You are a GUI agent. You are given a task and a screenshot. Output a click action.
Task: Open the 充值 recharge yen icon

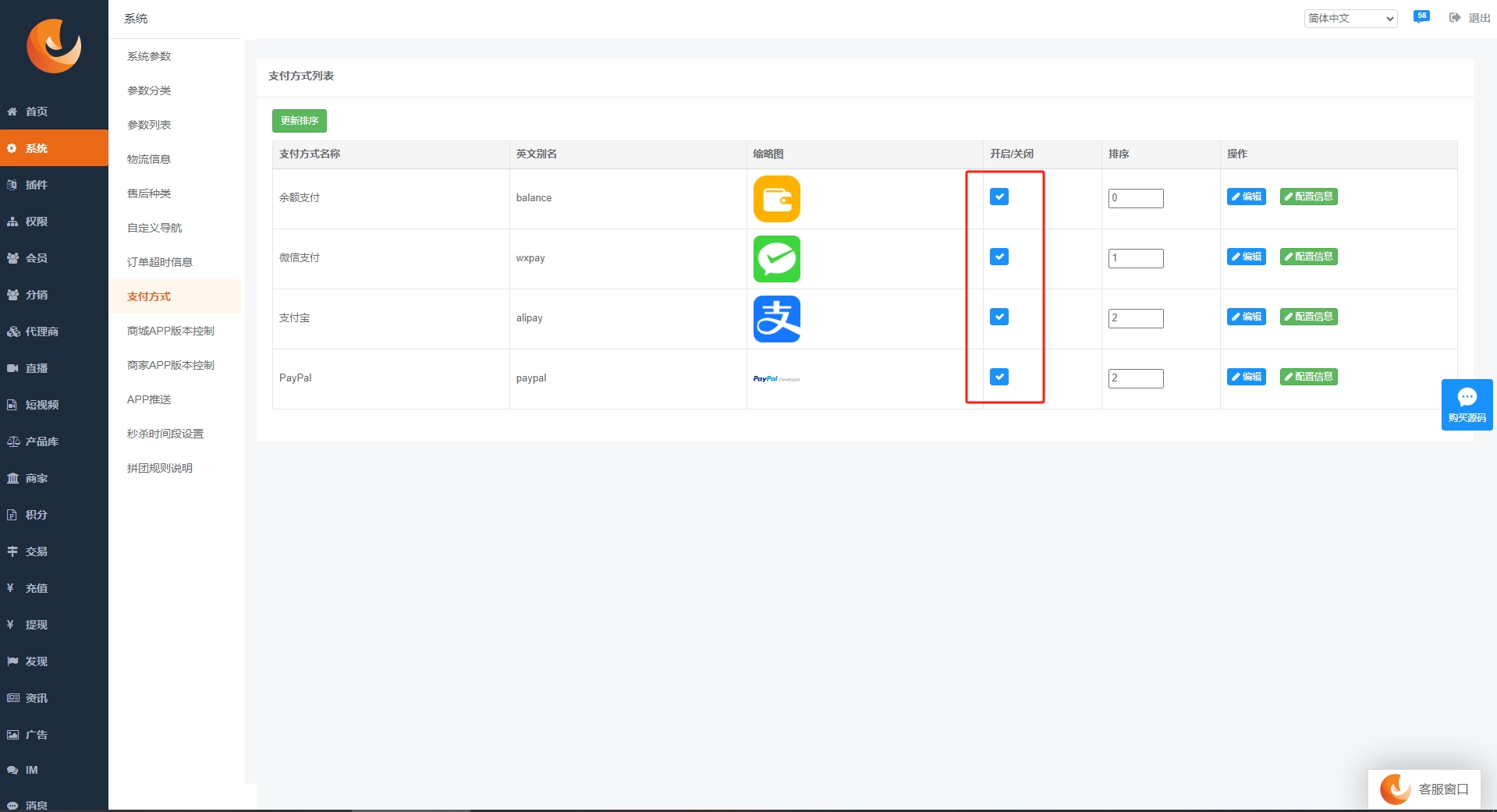tap(11, 588)
